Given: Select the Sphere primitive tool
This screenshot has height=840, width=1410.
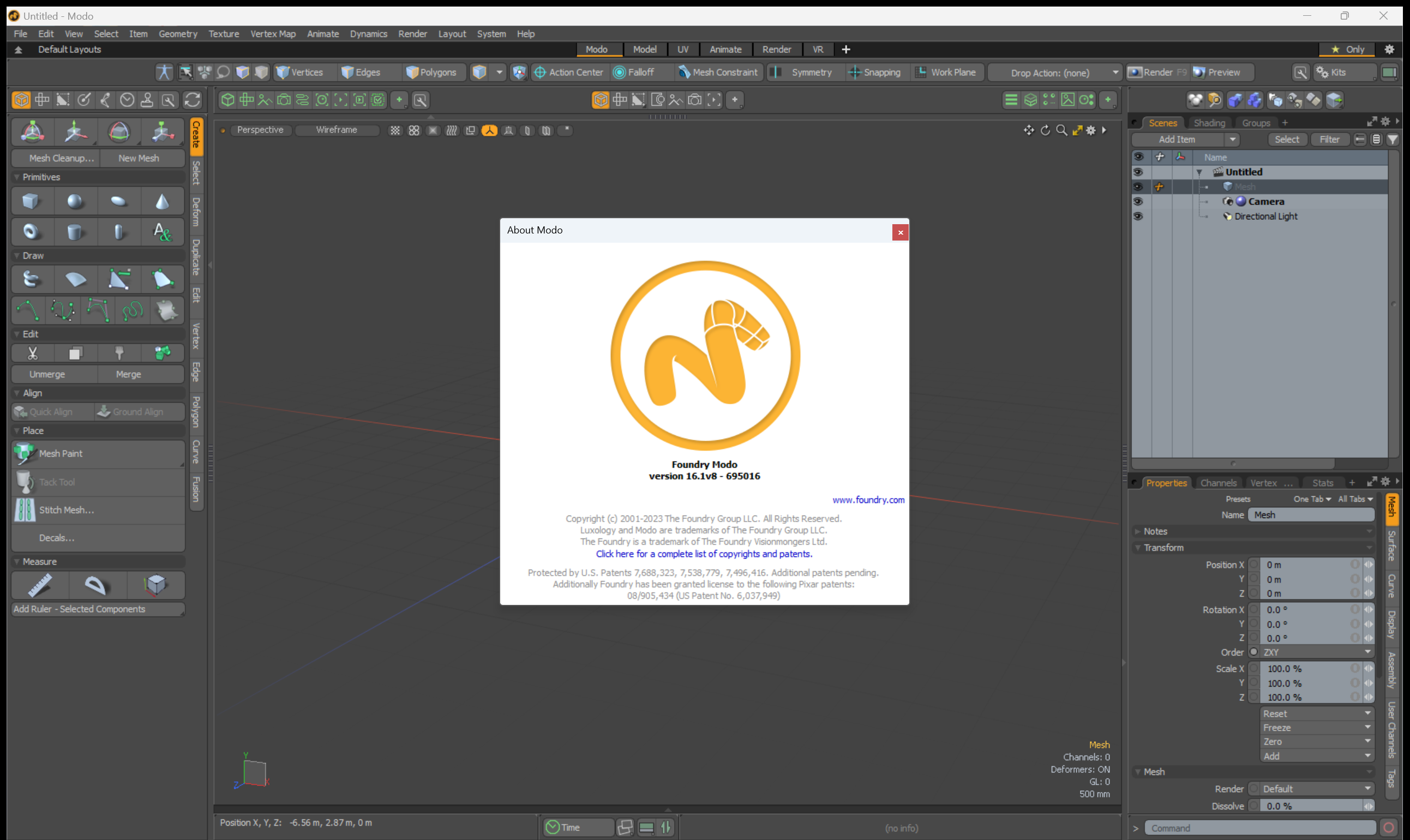Looking at the screenshot, I should pyautogui.click(x=75, y=201).
